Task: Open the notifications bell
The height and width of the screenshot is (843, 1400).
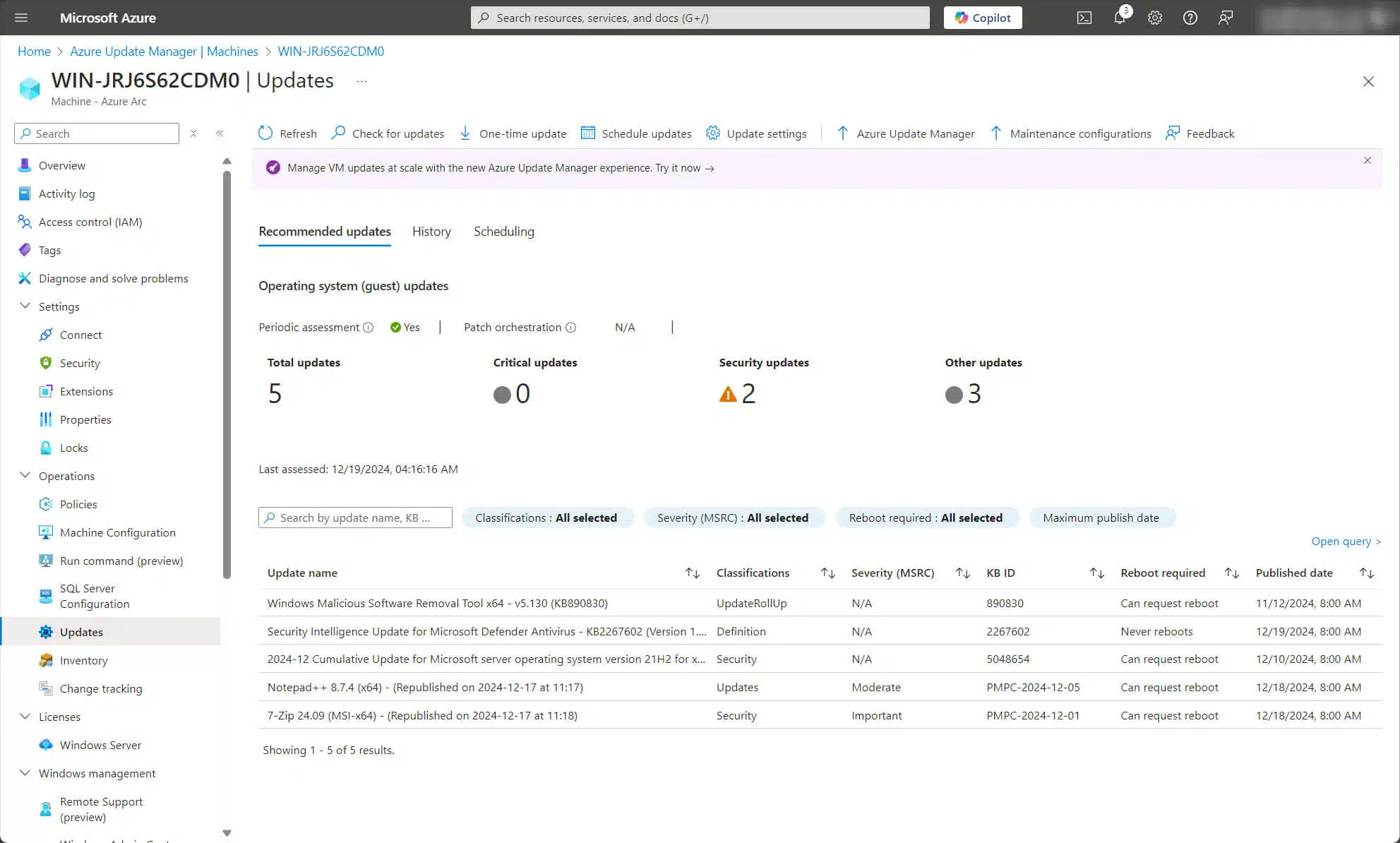Action: click(1120, 18)
